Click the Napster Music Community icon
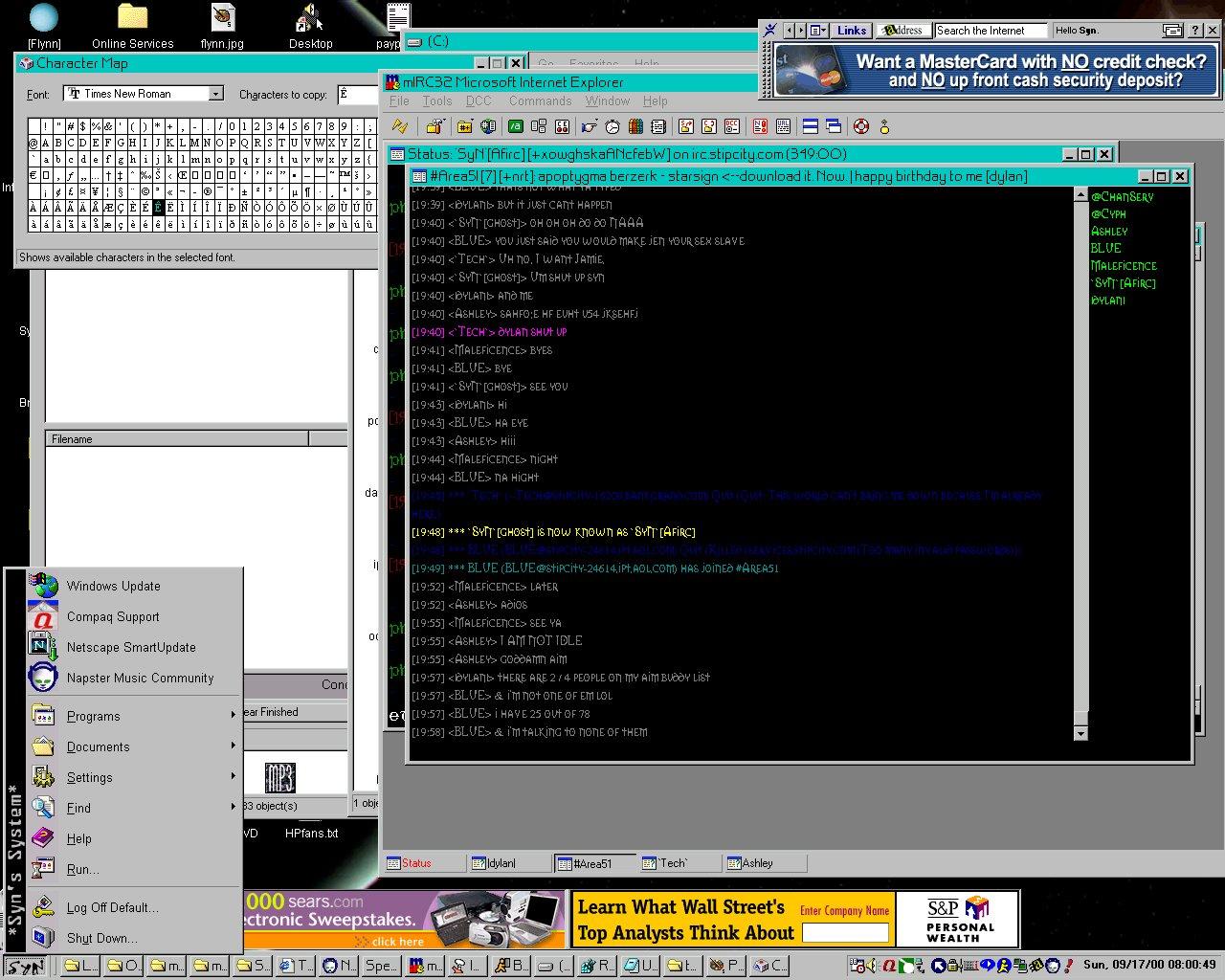This screenshot has height=980, width=1225. click(x=43, y=678)
